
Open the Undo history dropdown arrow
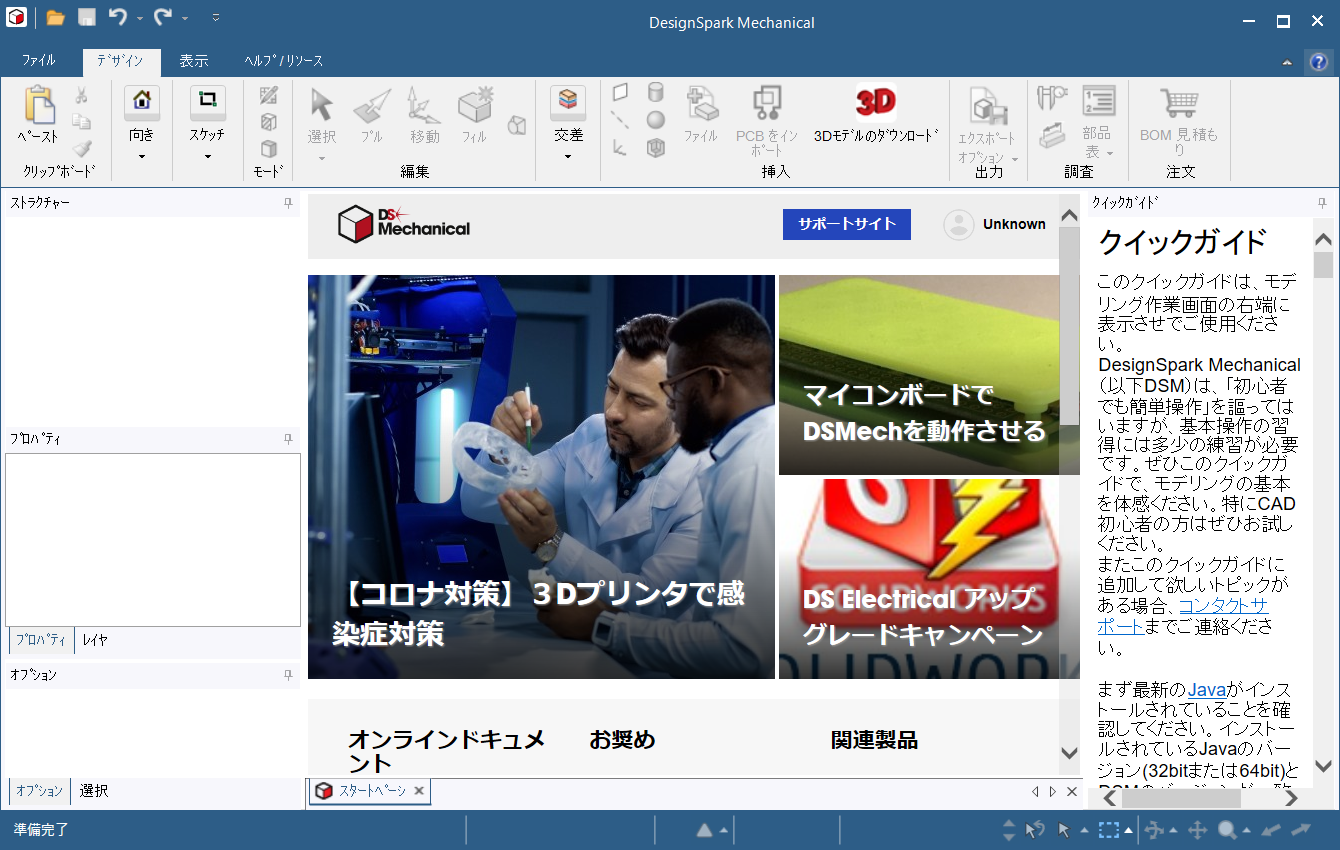[140, 19]
